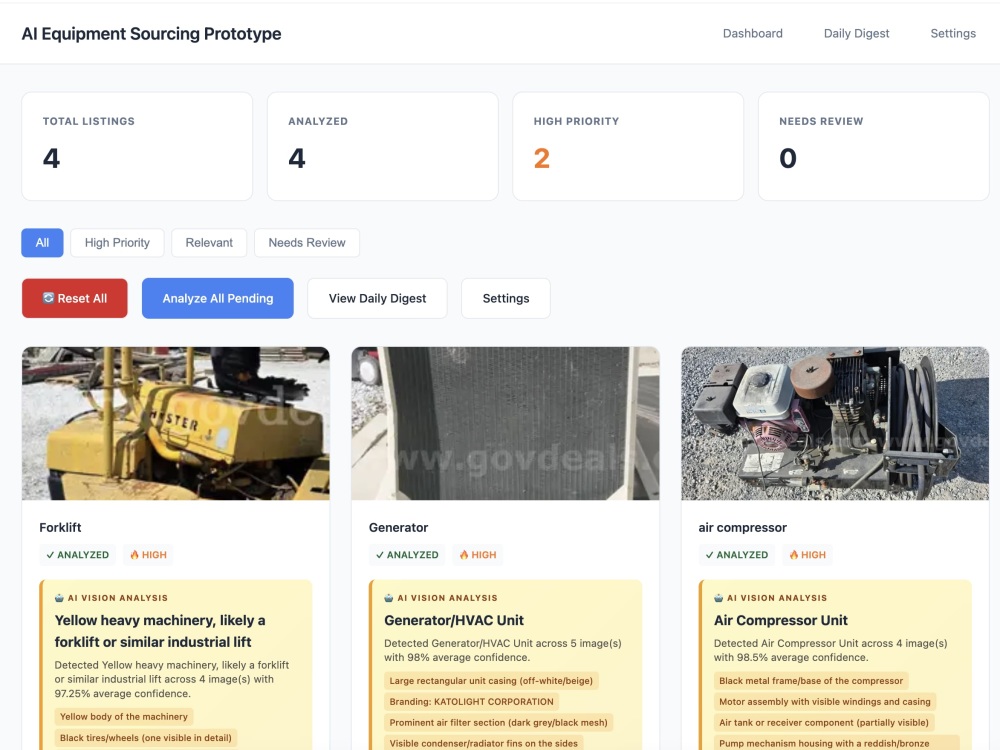The image size is (1000, 750).
Task: Click the Forklift listing title
Action: click(60, 527)
